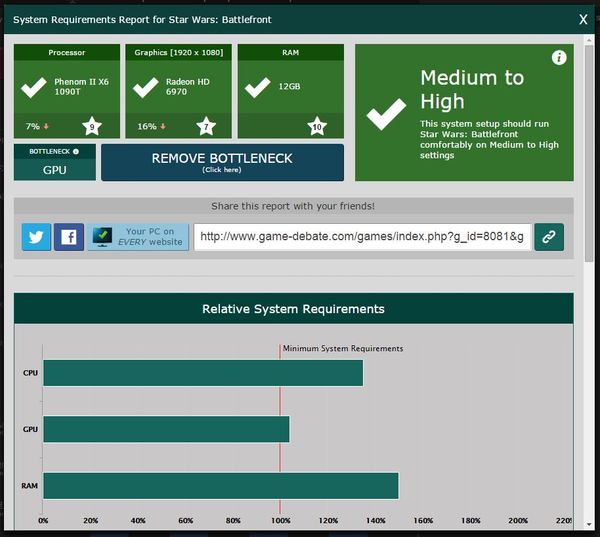The height and width of the screenshot is (537, 600).
Task: Select the report URL text field
Action: (x=363, y=237)
